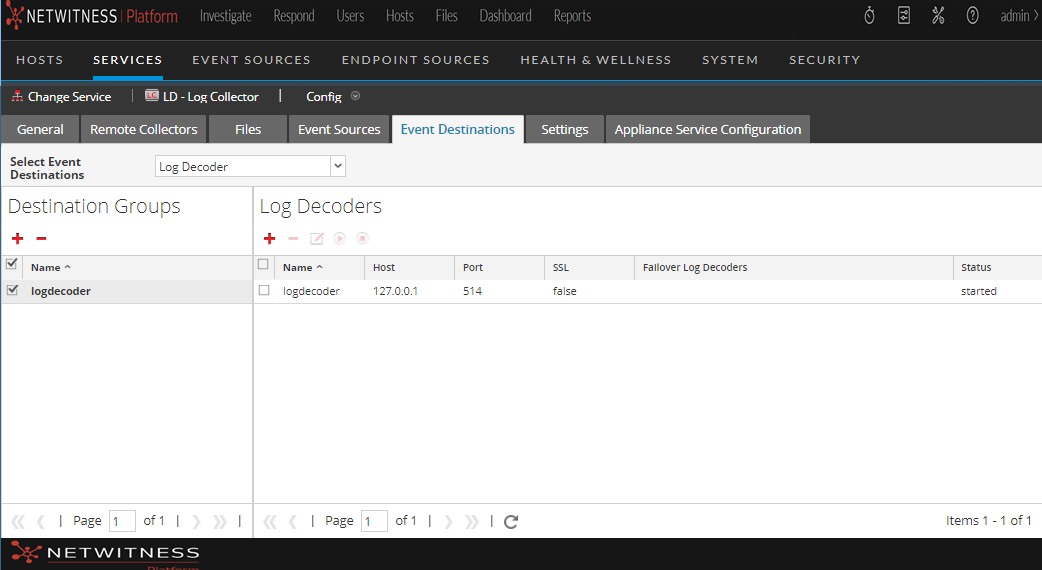Click the refresh icon in Log Decoders pager

click(x=511, y=521)
